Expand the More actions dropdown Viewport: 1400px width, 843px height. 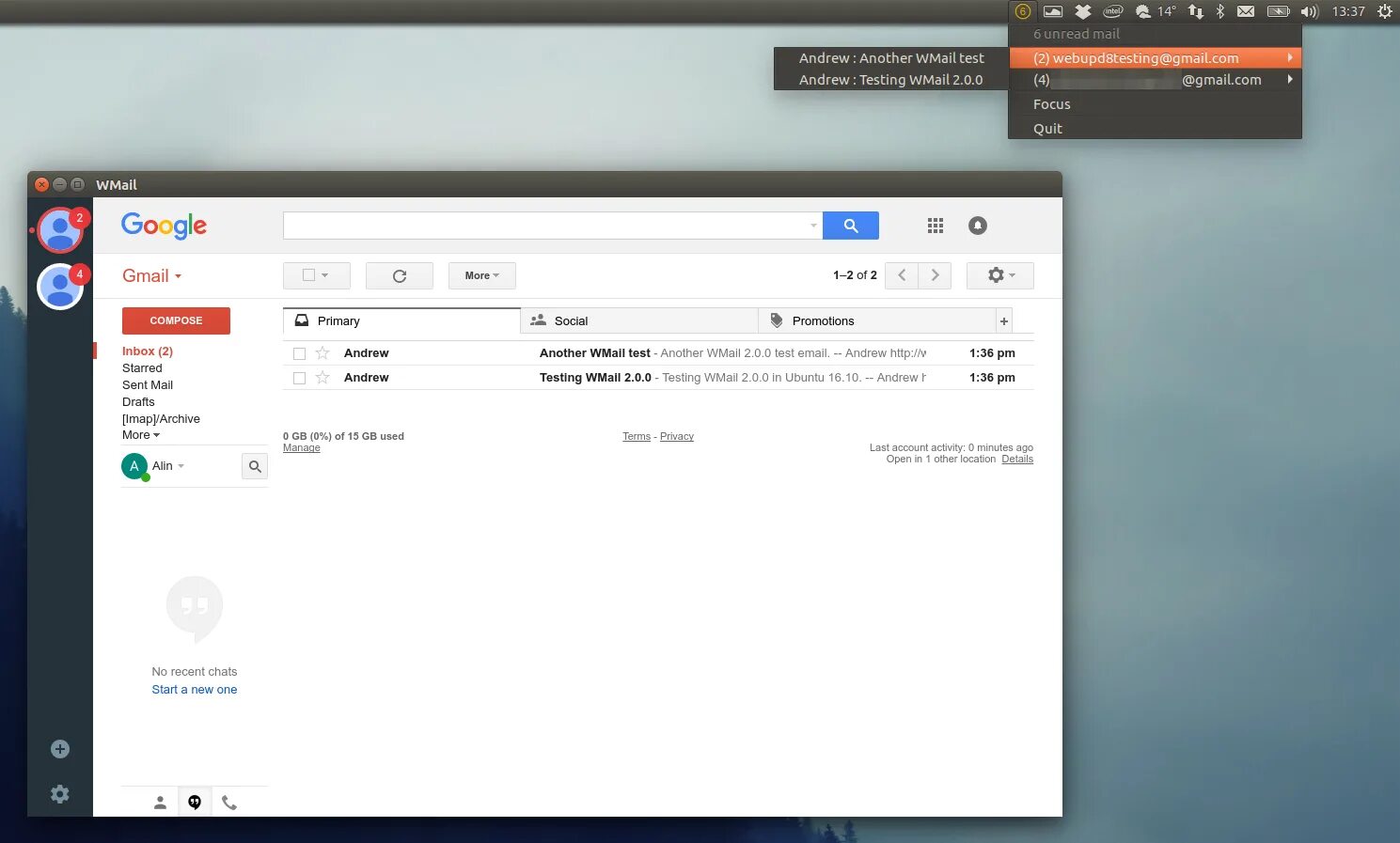(x=482, y=275)
